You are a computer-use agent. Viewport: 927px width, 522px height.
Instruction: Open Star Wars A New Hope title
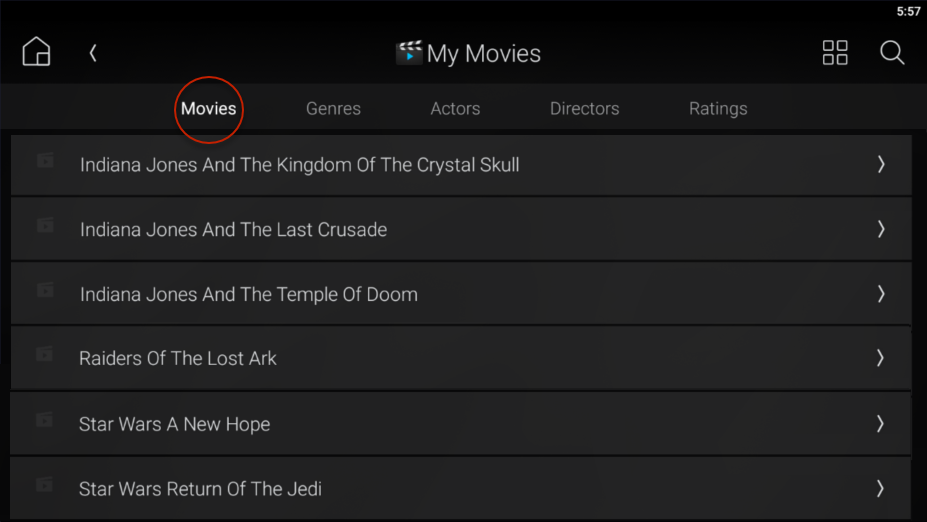tap(174, 424)
